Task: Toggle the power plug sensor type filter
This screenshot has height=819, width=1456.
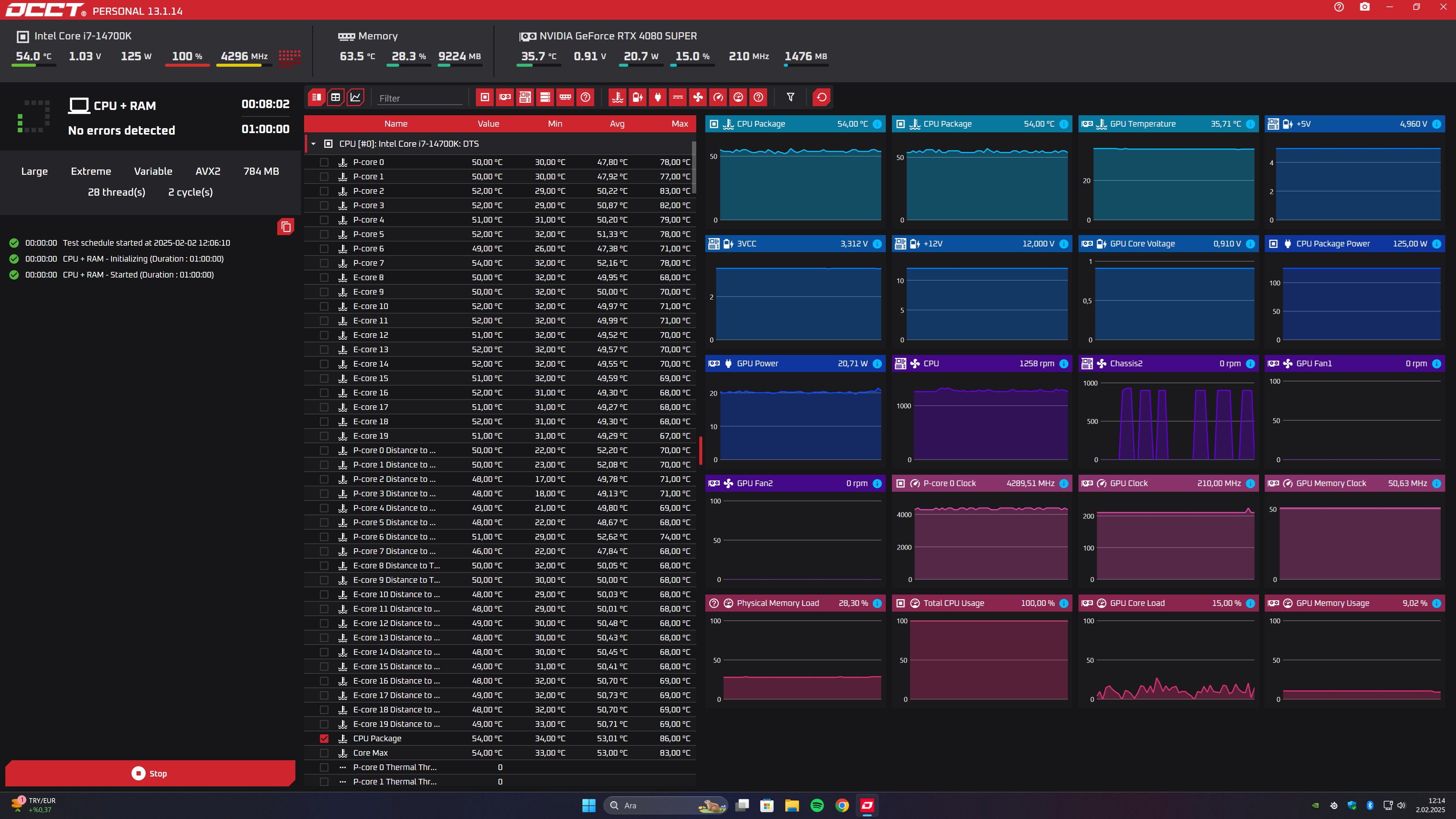Action: (658, 97)
